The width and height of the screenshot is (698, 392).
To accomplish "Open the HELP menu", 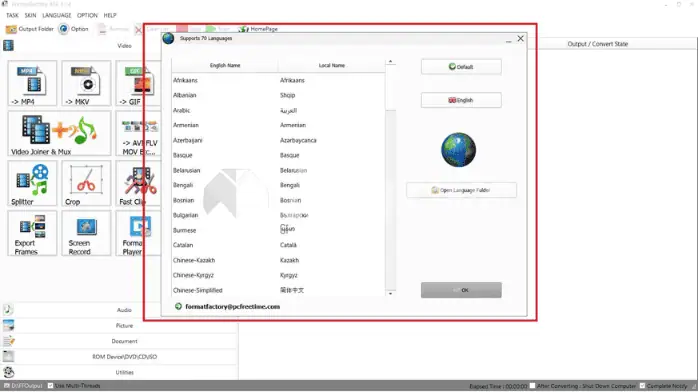I will coord(110,15).
